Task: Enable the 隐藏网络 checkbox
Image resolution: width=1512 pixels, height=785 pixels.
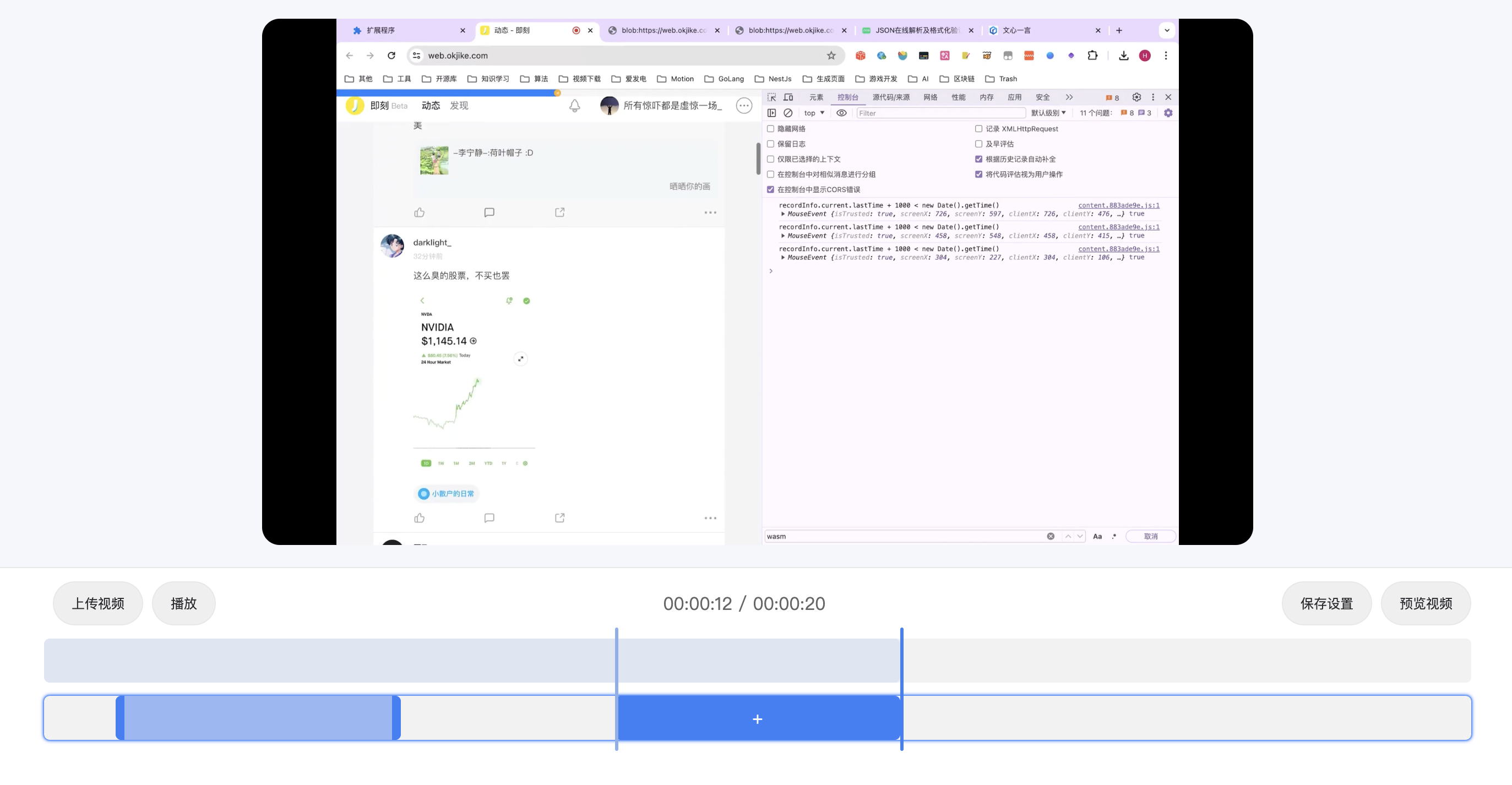Action: click(771, 128)
